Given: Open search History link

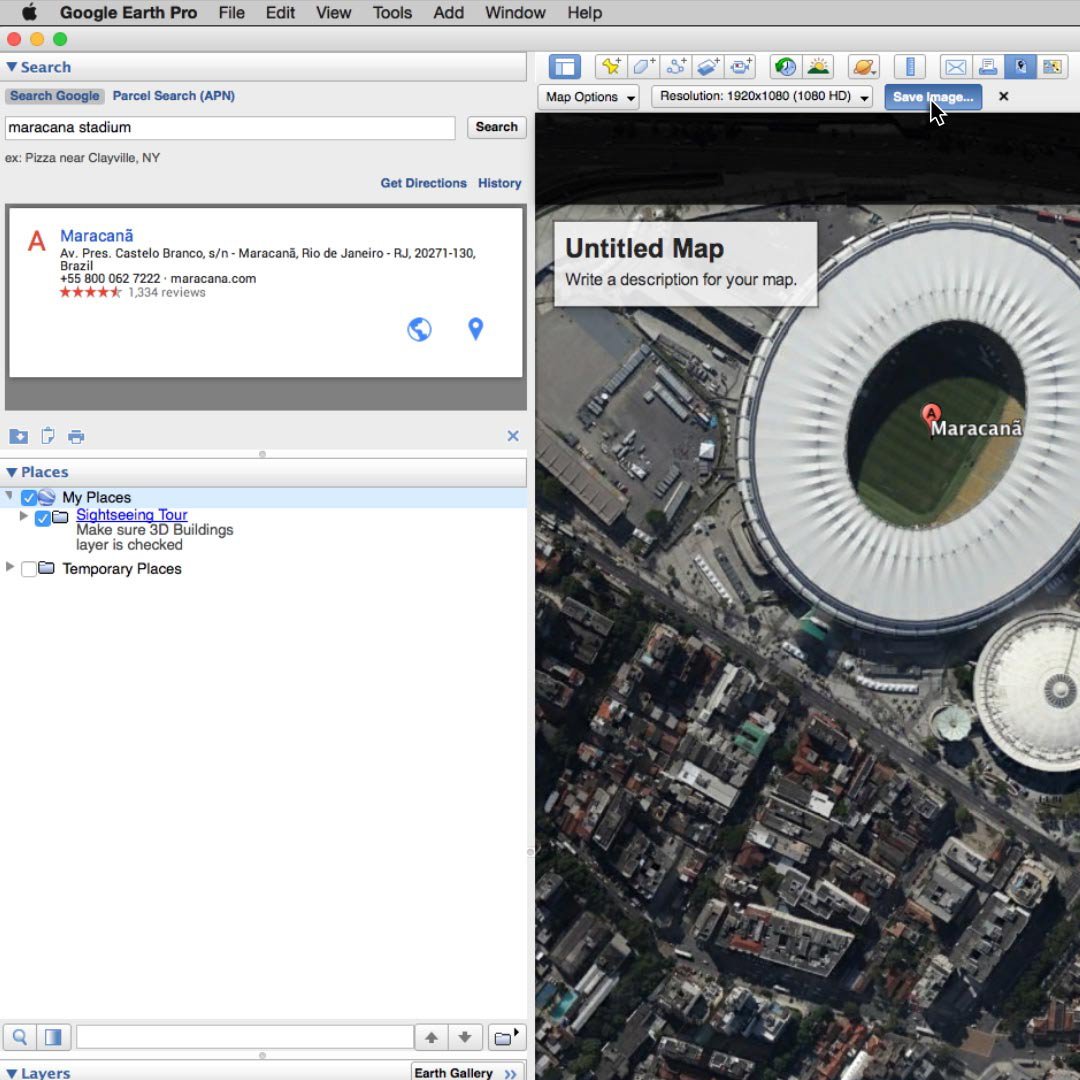Looking at the screenshot, I should coord(499,183).
